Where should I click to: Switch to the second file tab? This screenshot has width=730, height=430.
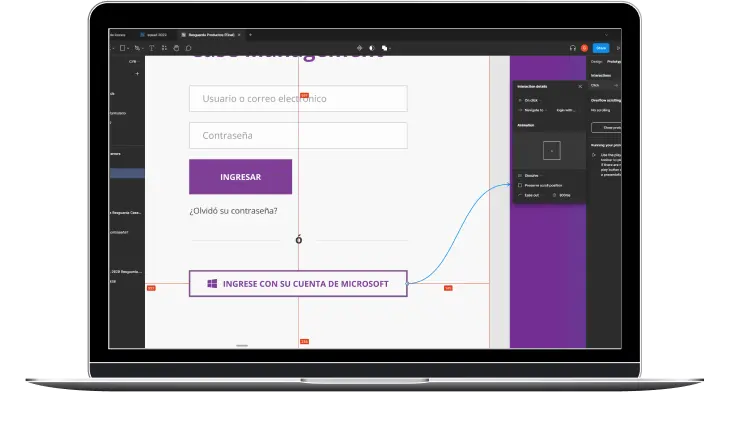[x=154, y=35]
